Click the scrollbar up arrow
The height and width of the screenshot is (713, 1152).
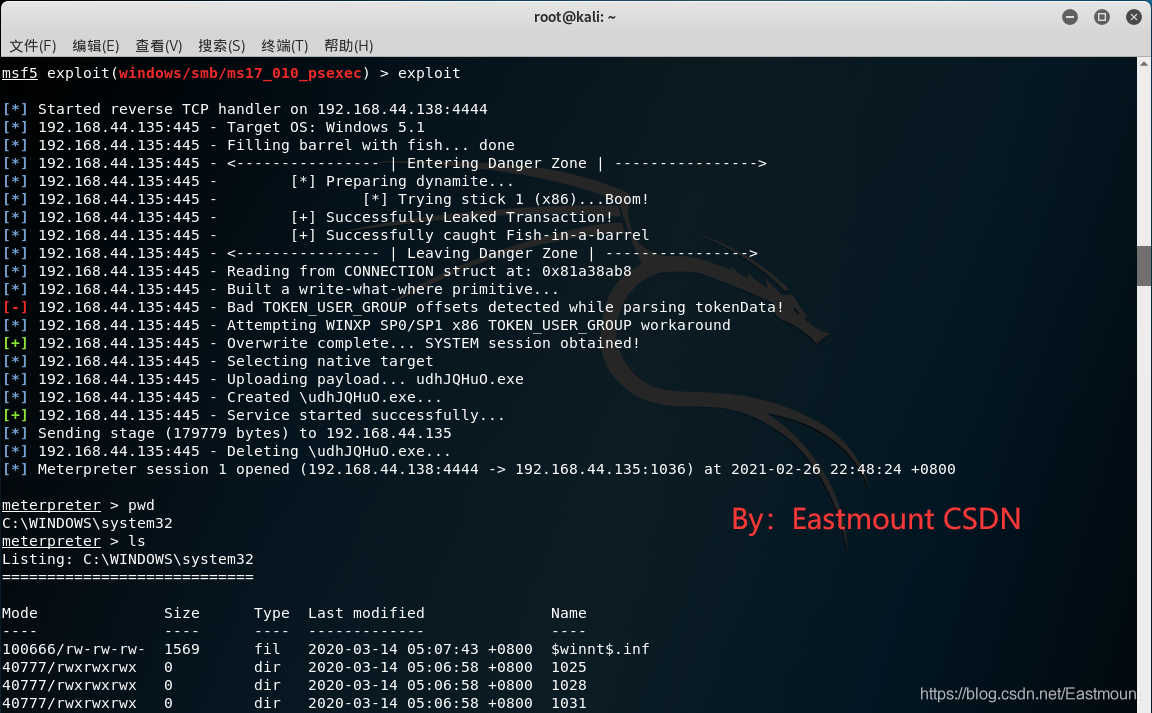1144,64
